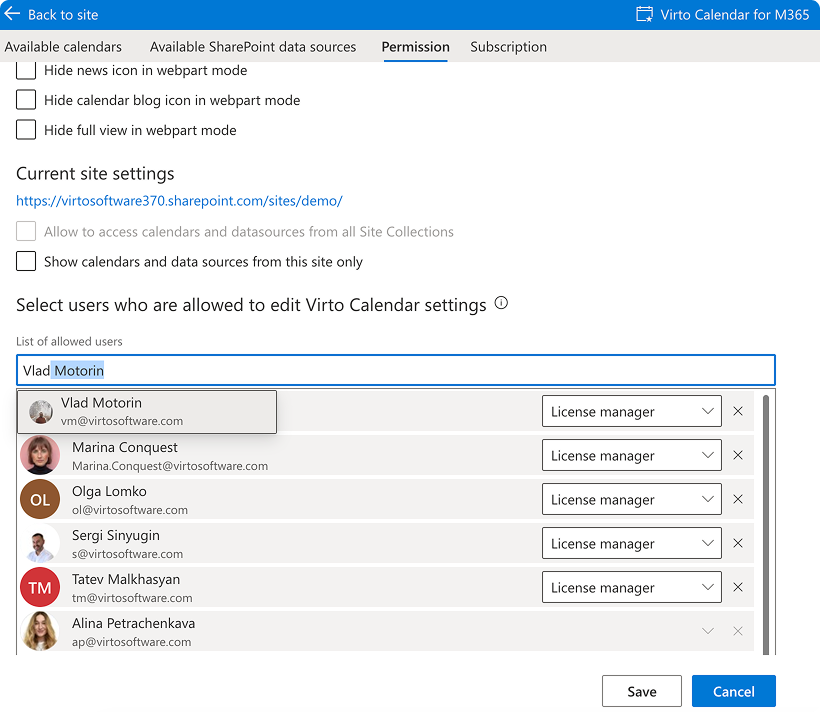Switch to the Subscription tab

click(508, 47)
